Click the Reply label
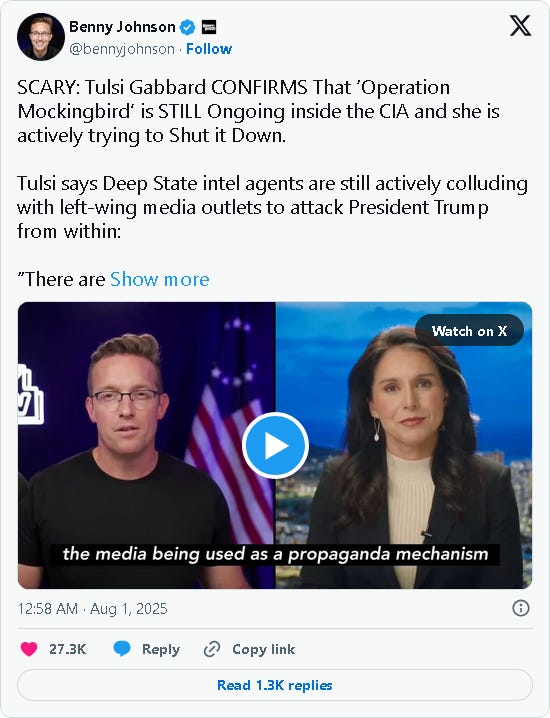 point(161,649)
